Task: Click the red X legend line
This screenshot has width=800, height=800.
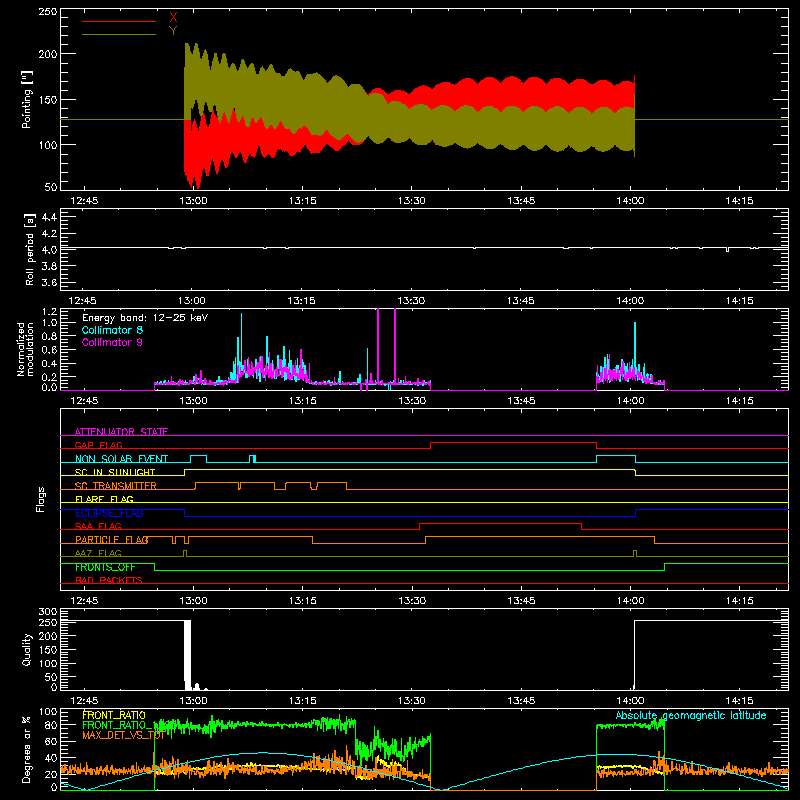Action: [x=119, y=21]
